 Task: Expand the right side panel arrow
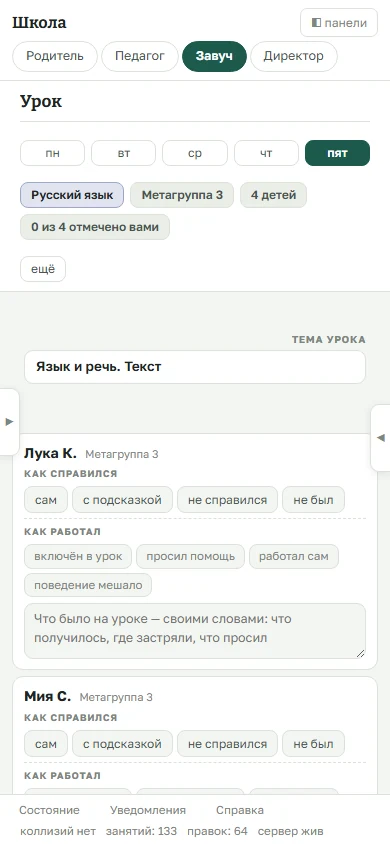(x=380, y=438)
